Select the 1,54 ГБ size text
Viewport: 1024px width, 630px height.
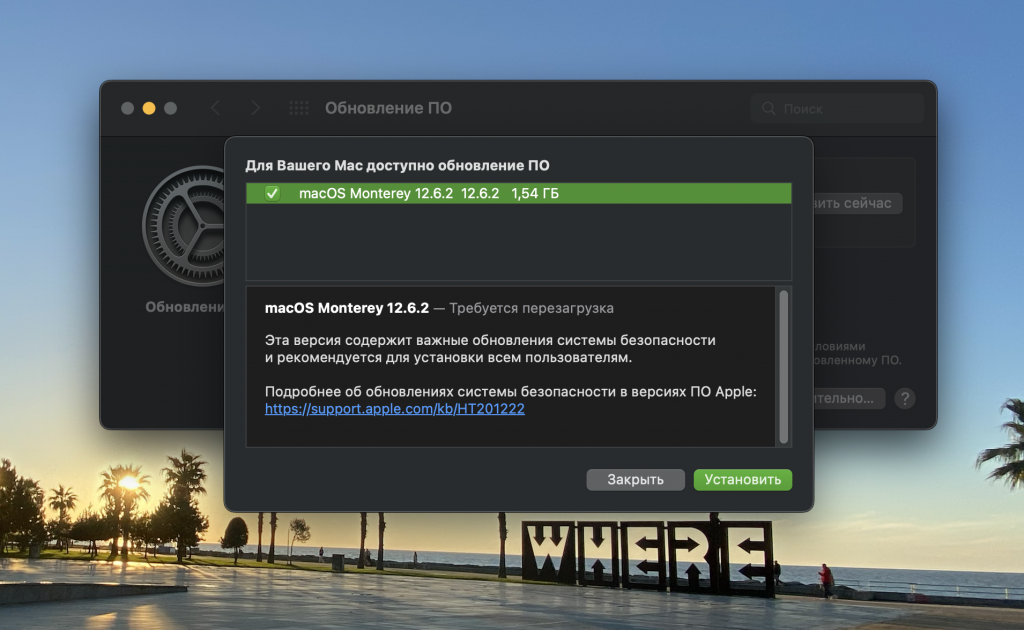click(535, 193)
